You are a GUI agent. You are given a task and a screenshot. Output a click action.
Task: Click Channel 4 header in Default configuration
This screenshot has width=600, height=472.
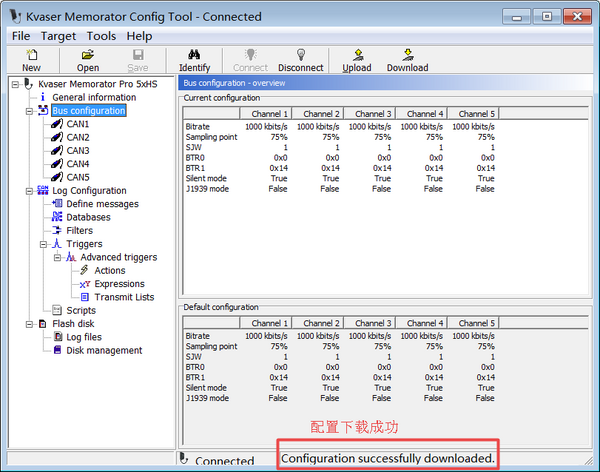[x=421, y=323]
